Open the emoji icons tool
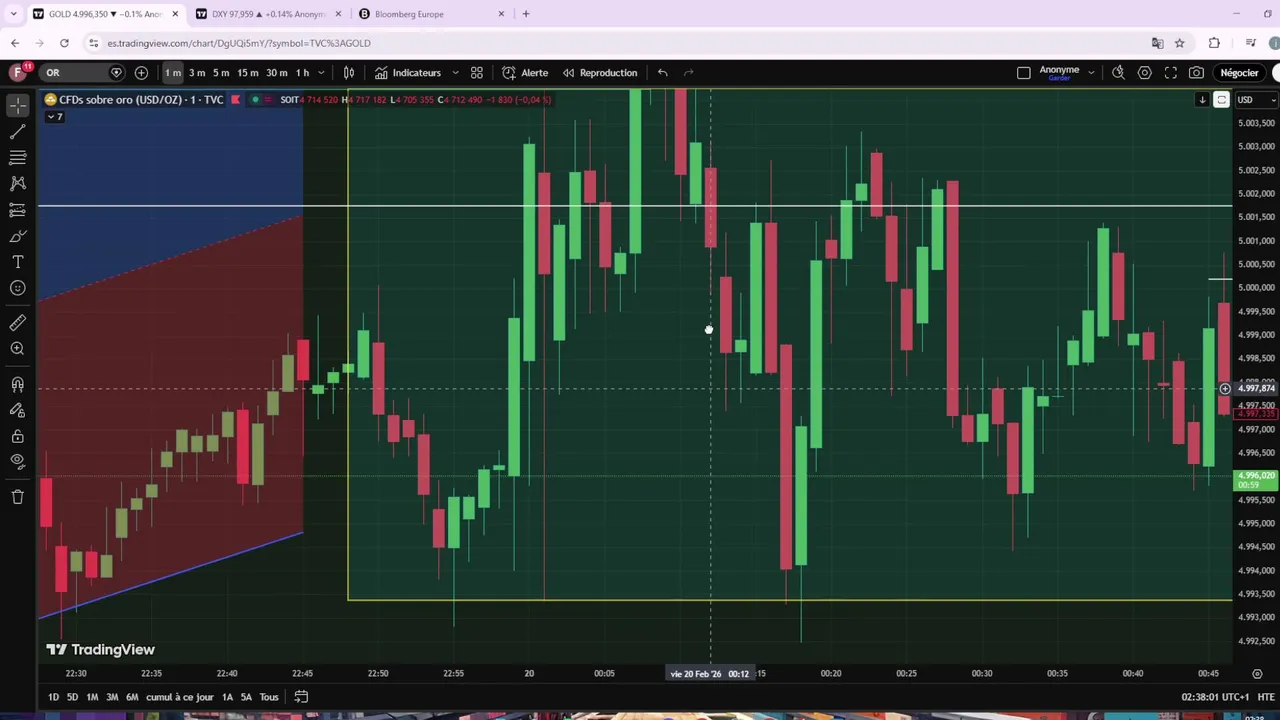The height and width of the screenshot is (720, 1280). click(x=17, y=288)
